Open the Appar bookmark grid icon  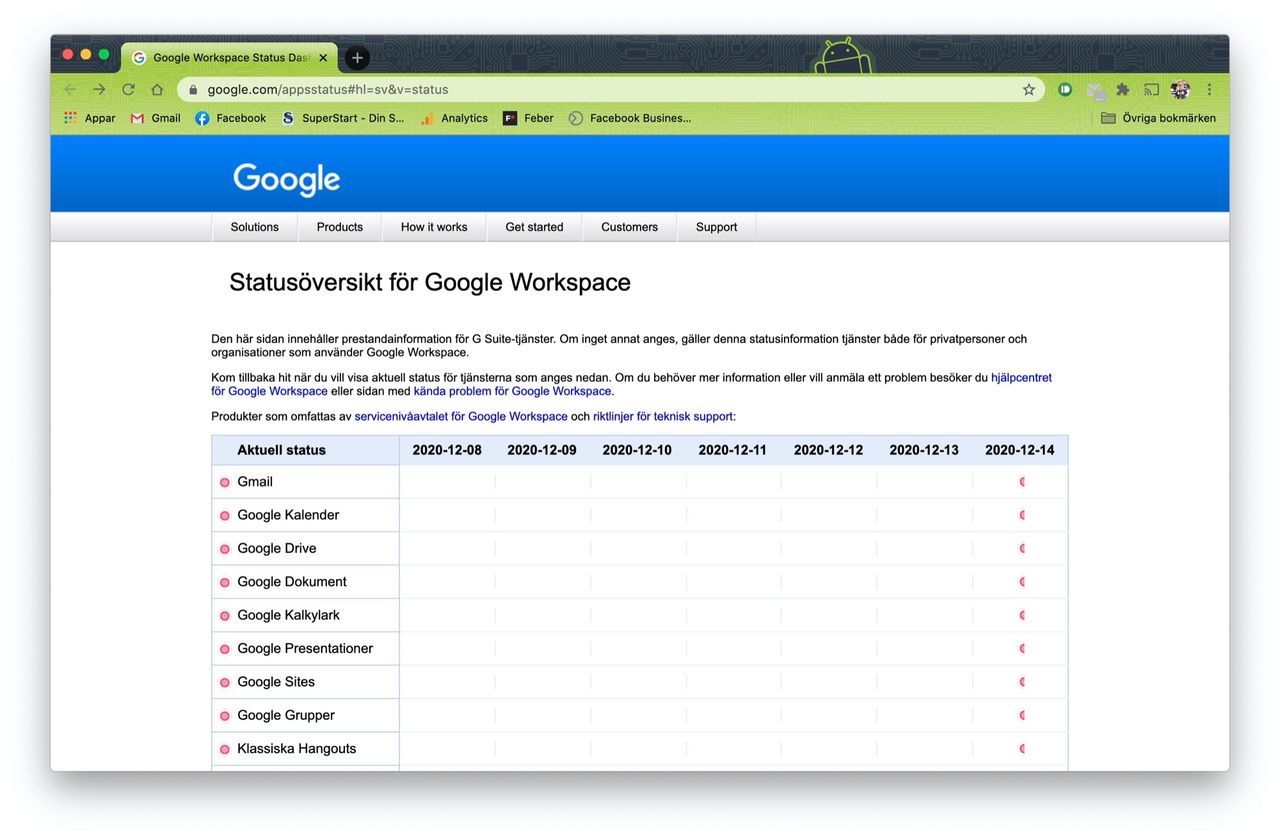(70, 118)
